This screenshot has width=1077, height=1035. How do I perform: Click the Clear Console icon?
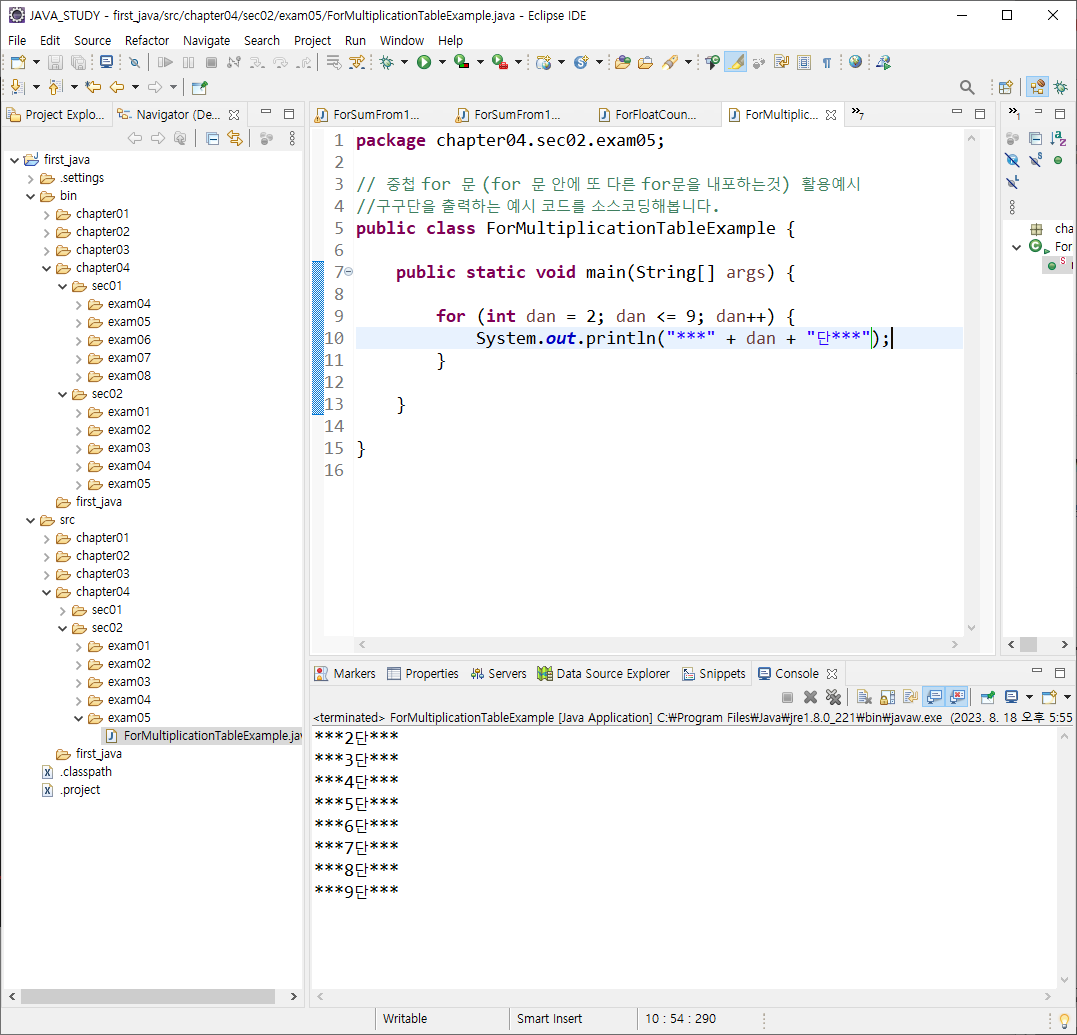click(x=864, y=697)
